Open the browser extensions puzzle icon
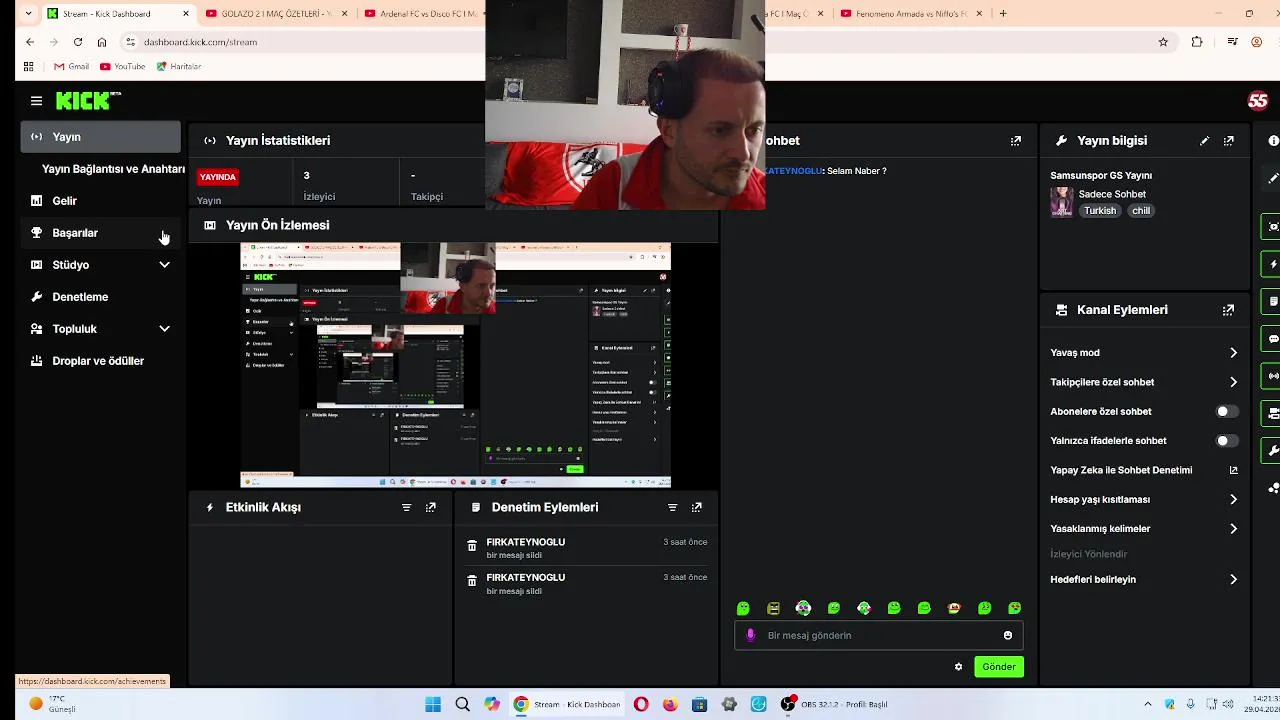The image size is (1280, 720). point(1197,42)
